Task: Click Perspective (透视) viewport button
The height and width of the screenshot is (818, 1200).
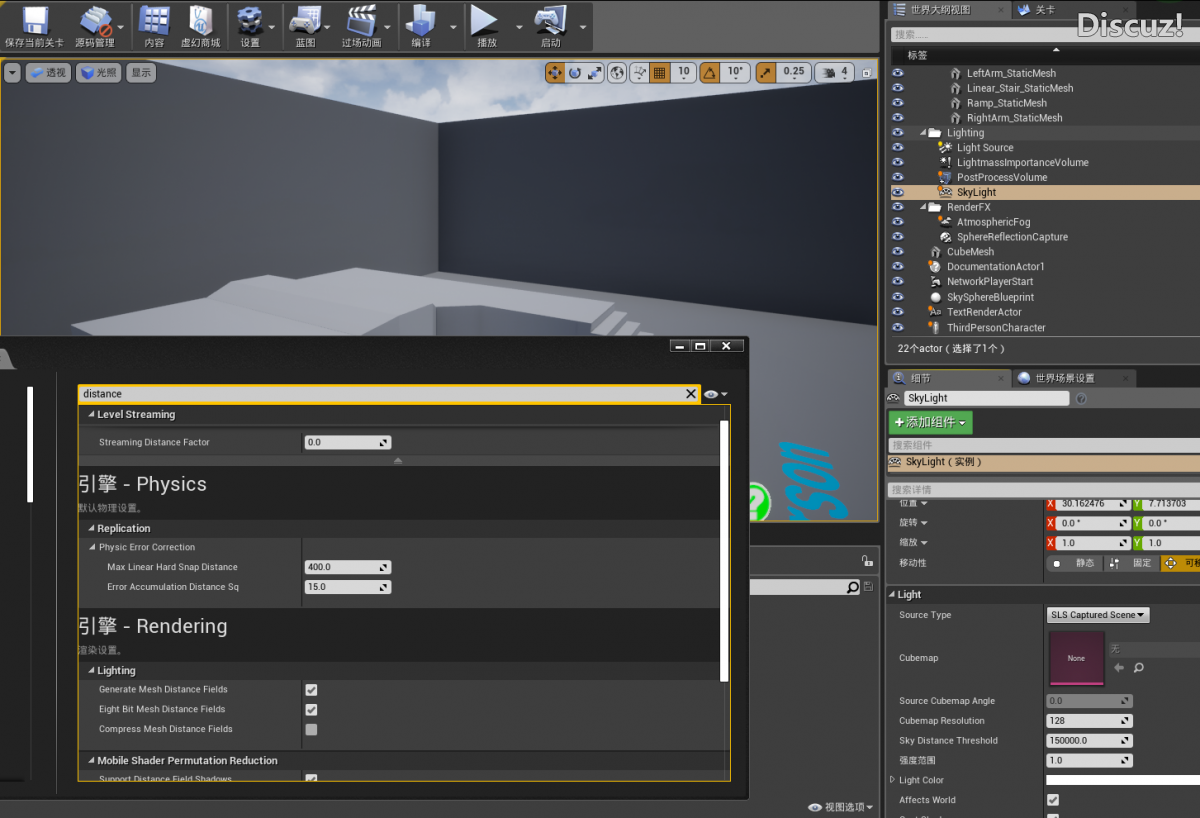Action: point(48,72)
